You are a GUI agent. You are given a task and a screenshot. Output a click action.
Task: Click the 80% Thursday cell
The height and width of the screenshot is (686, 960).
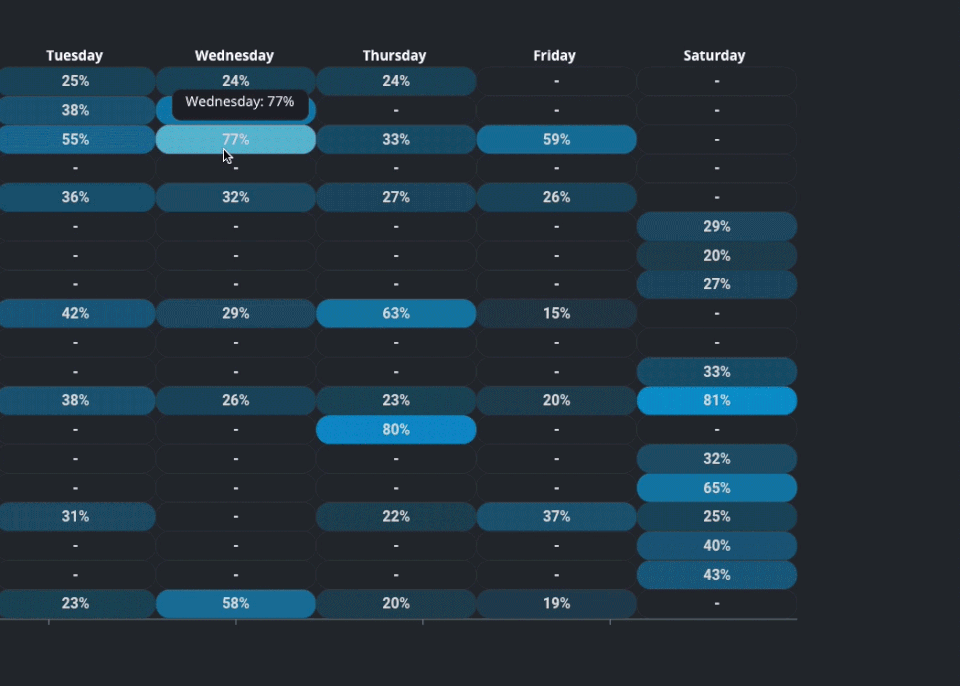[x=396, y=430]
